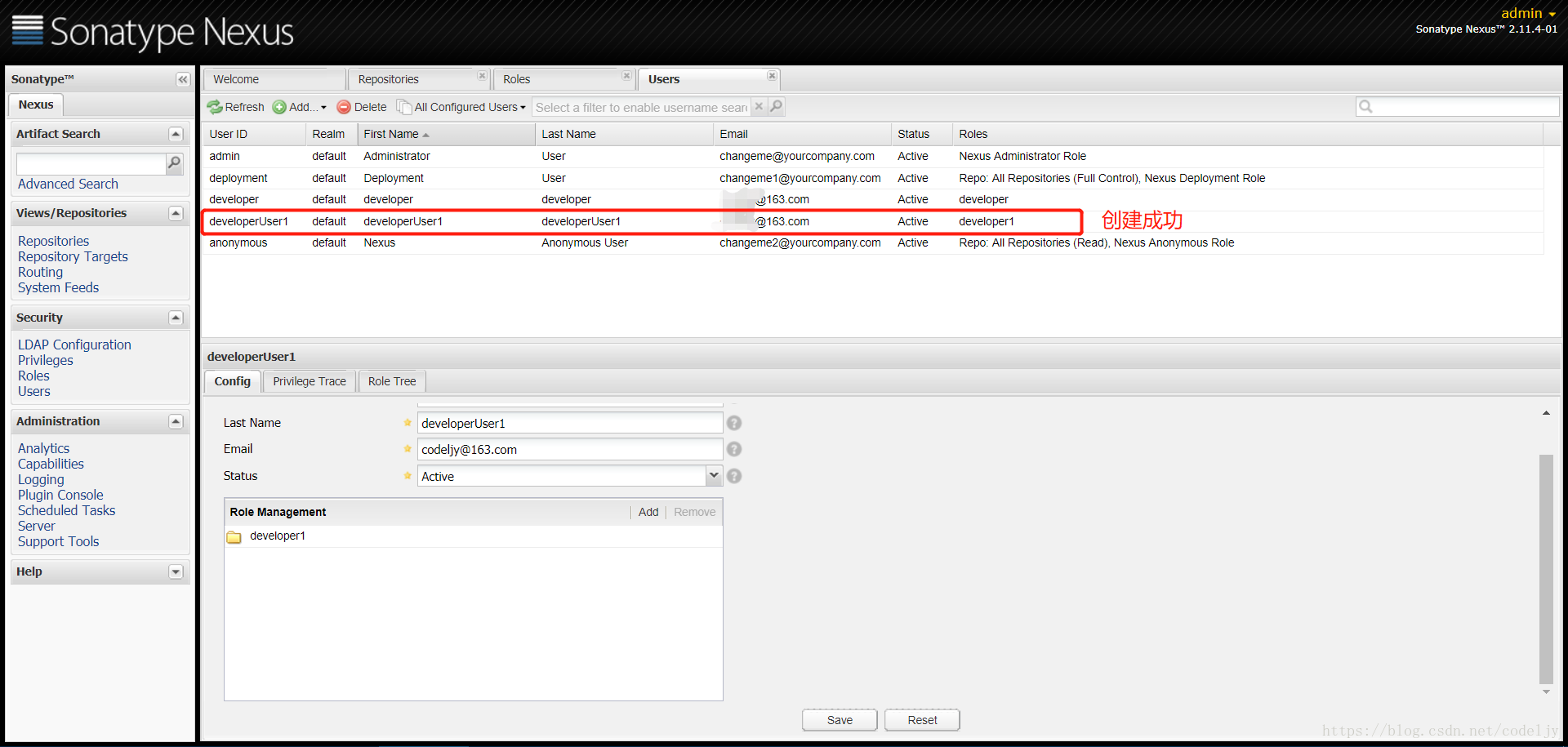The width and height of the screenshot is (1568, 747).
Task: Click the green Add user icon
Action: pyautogui.click(x=279, y=107)
